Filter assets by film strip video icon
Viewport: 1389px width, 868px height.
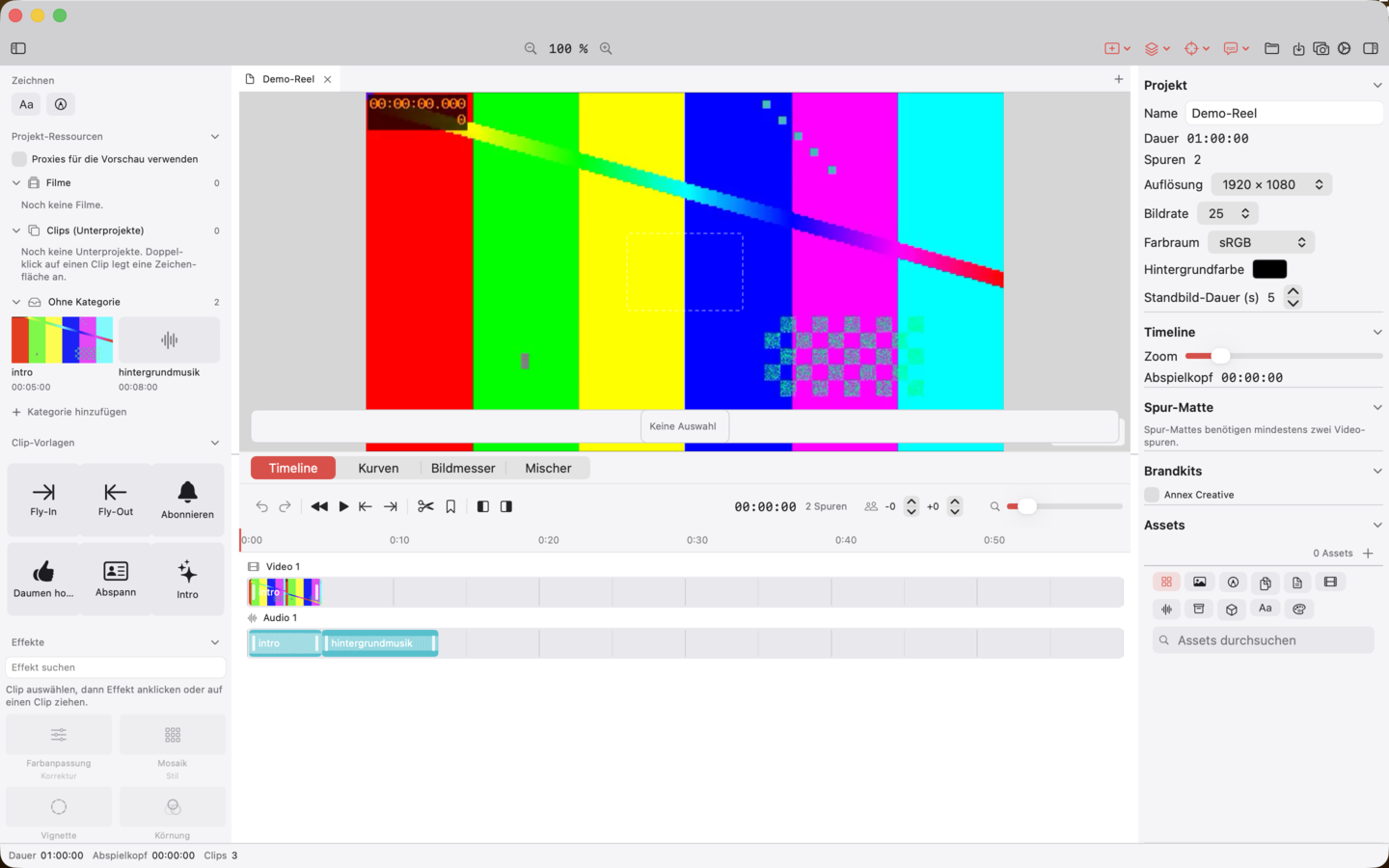1331,582
